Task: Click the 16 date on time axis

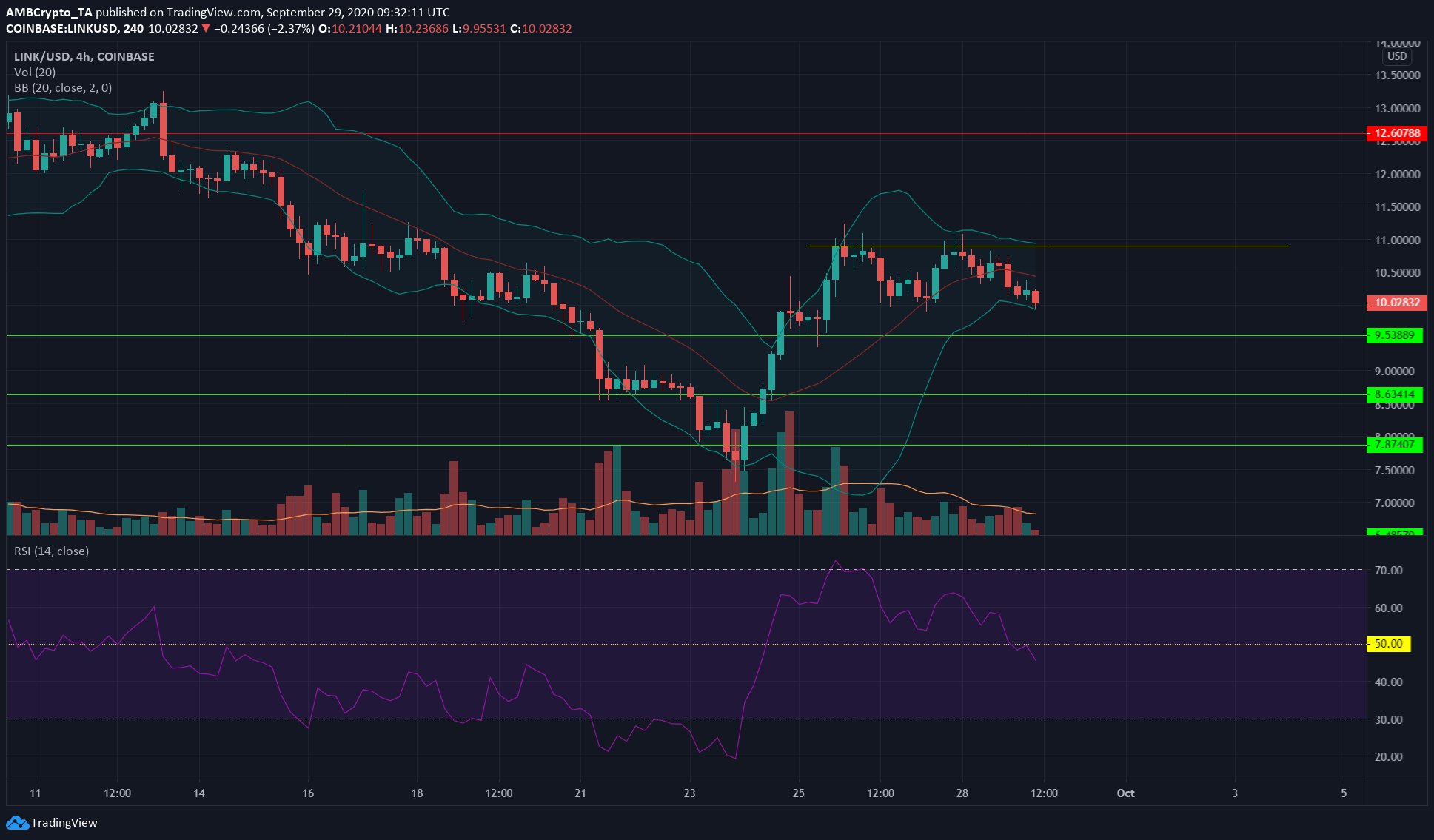Action: click(x=308, y=793)
